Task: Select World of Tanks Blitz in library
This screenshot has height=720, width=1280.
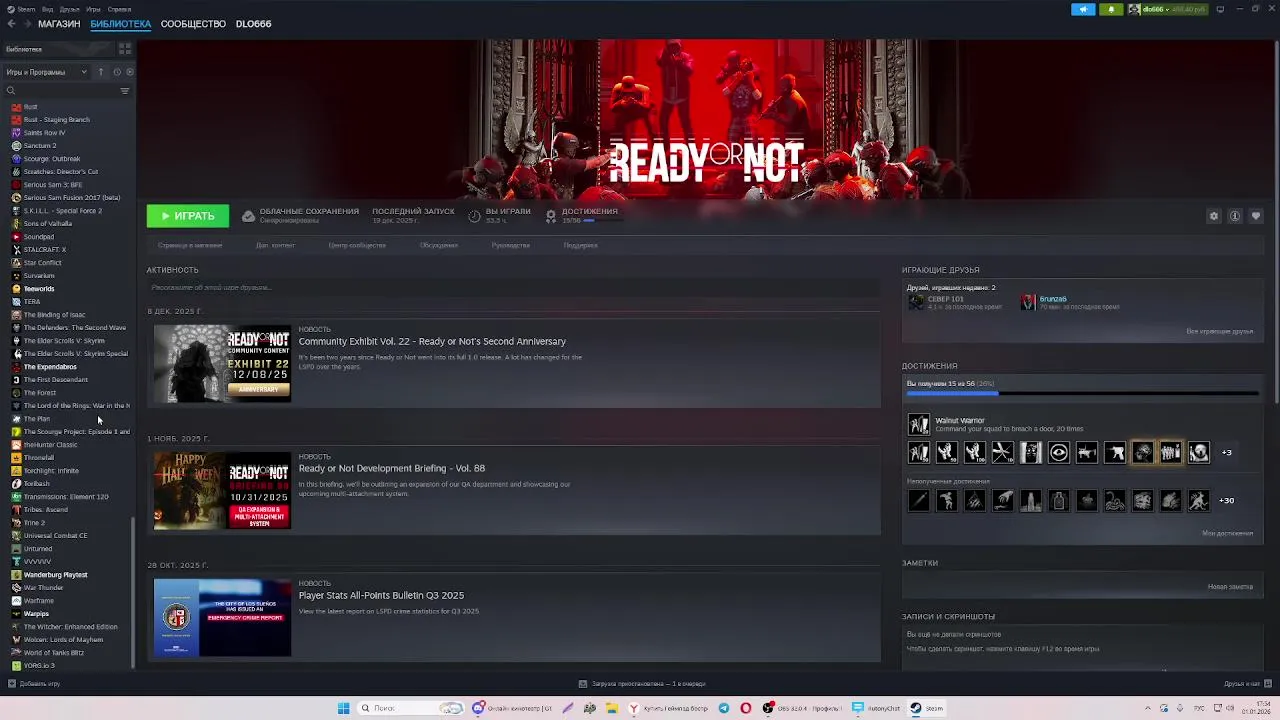Action: (53, 653)
